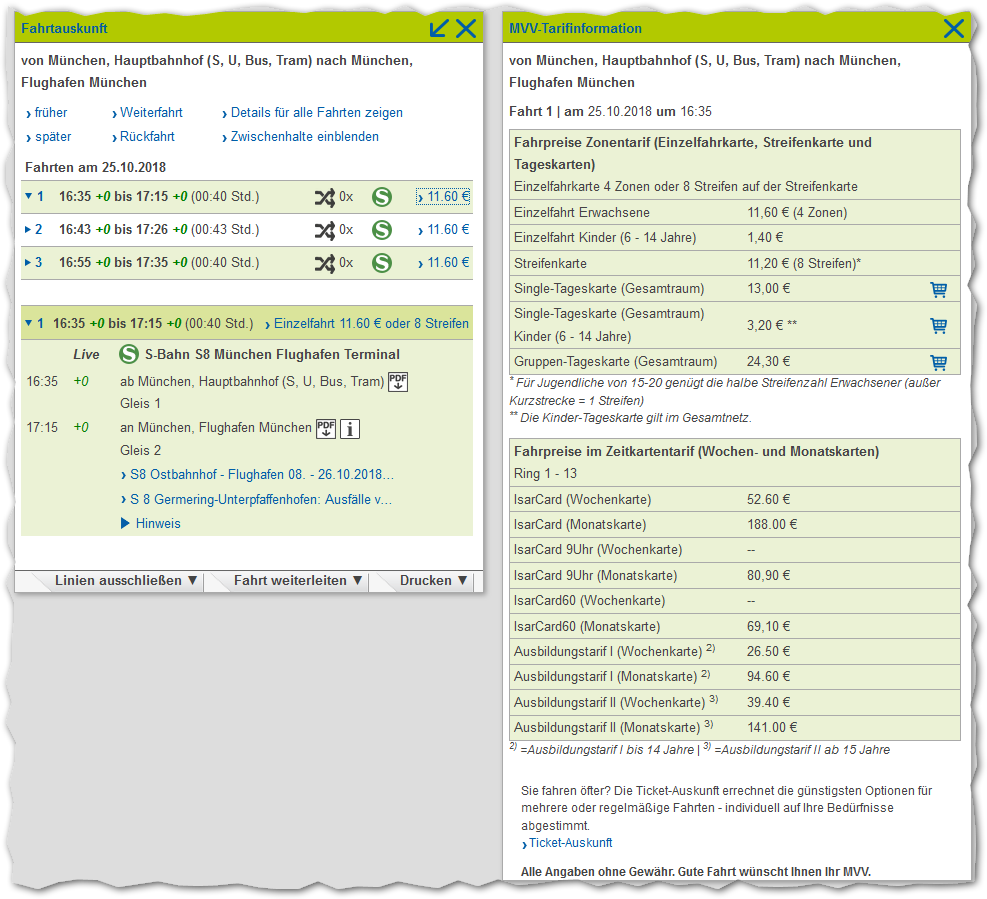The image size is (987, 899).
Task: Download the PDF for Flughafen München station
Action: click(325, 429)
